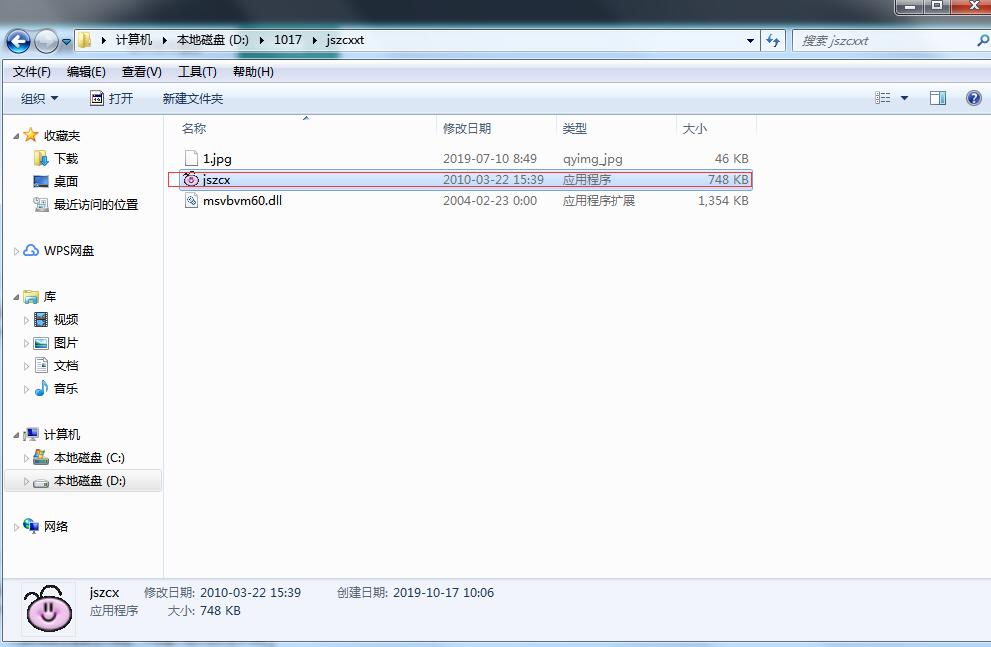Click the jszcx application icon in list

191,179
